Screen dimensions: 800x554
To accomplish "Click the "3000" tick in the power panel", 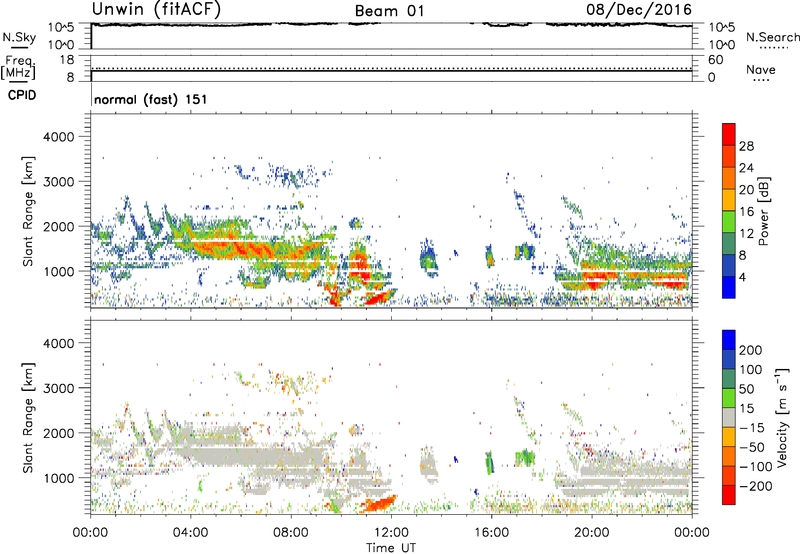I will coord(59,182).
